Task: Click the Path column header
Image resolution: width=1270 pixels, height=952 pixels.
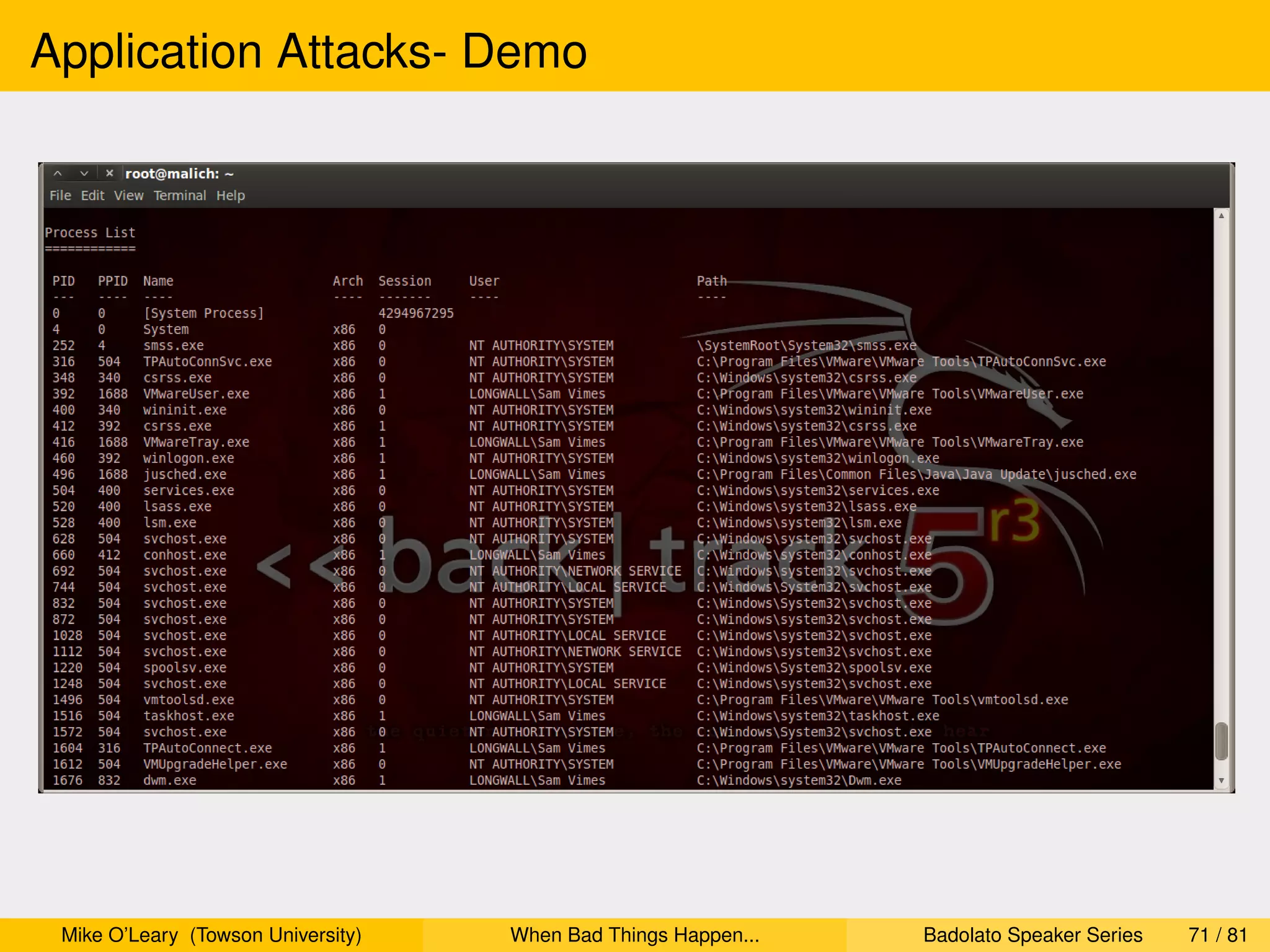Action: pyautogui.click(x=712, y=281)
